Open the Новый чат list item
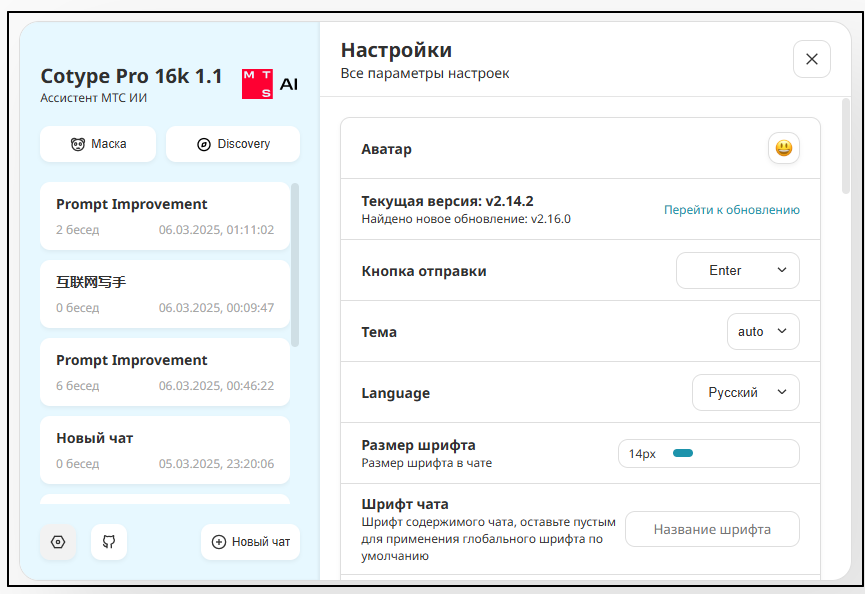Viewport: 865px width, 594px height. tap(165, 450)
